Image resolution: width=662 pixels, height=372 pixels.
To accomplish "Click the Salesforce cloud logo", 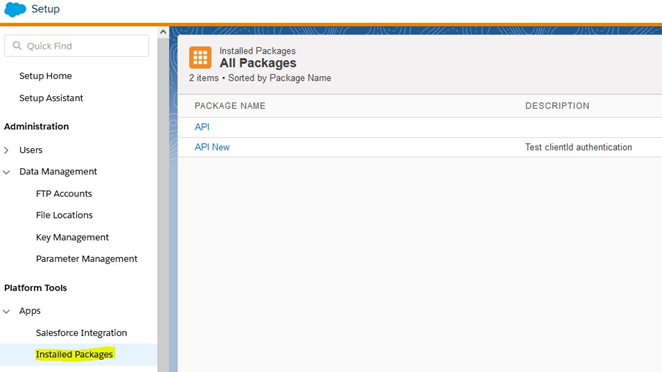I will [15, 9].
